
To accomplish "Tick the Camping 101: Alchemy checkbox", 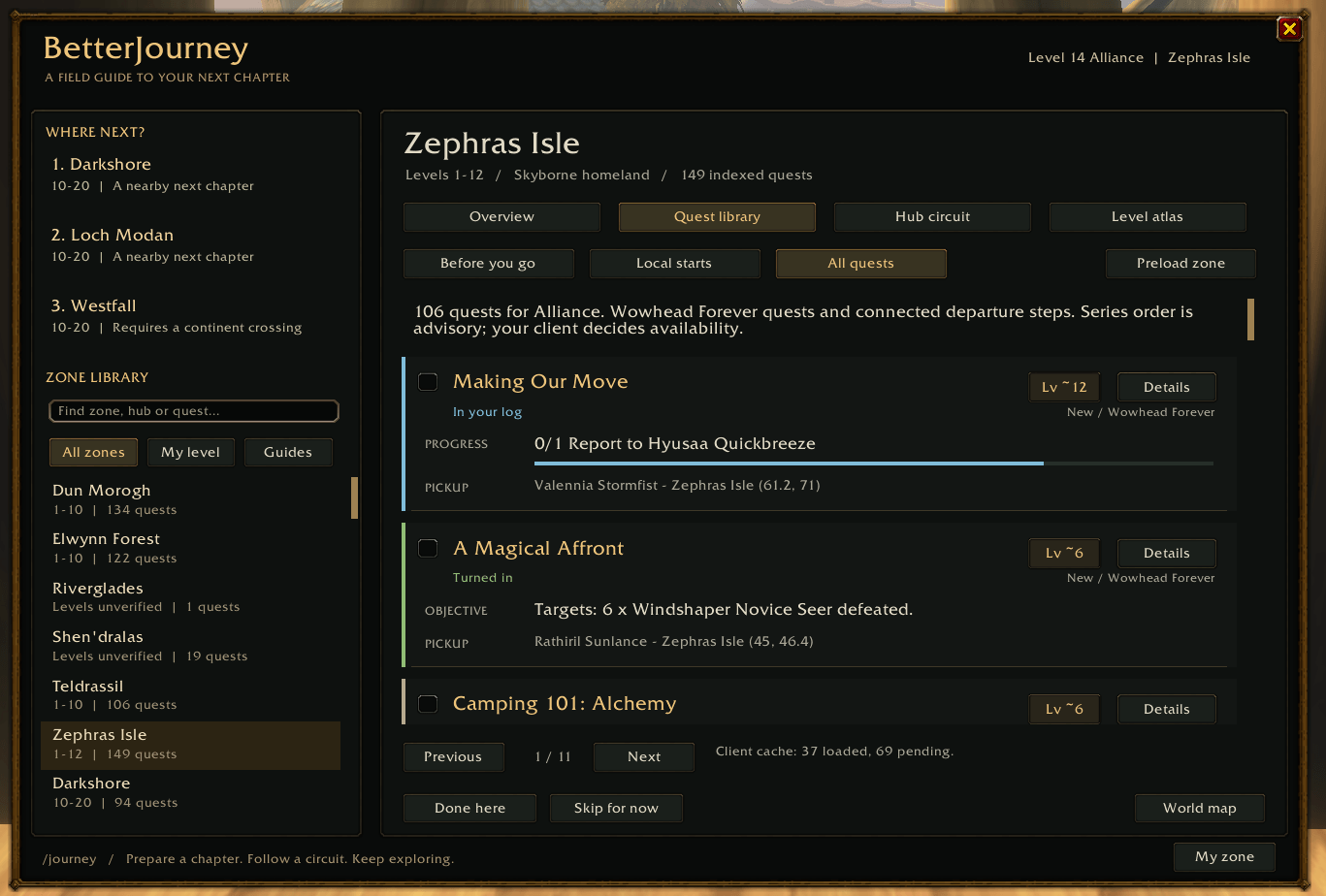I will click(x=428, y=704).
